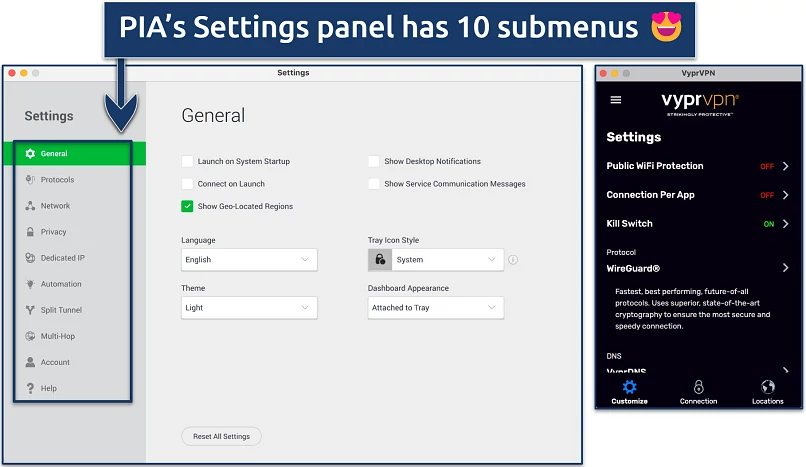Screen dimensions: 806x467
Task: Open the Privacy submenu
Action: [73, 232]
